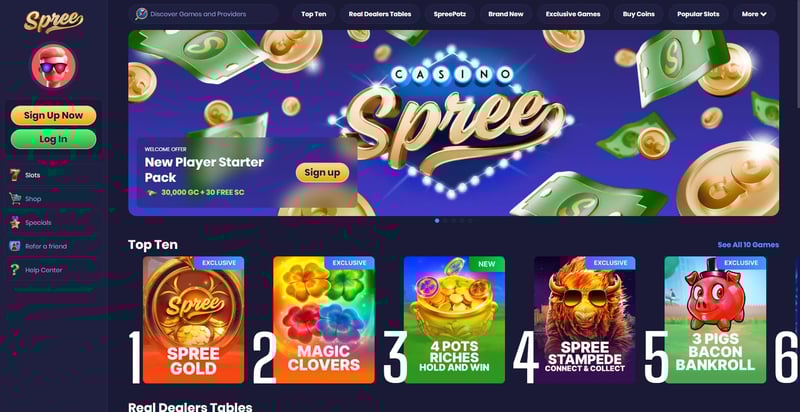Expand the More dropdown menu
Image resolution: width=800 pixels, height=412 pixels.
point(754,14)
